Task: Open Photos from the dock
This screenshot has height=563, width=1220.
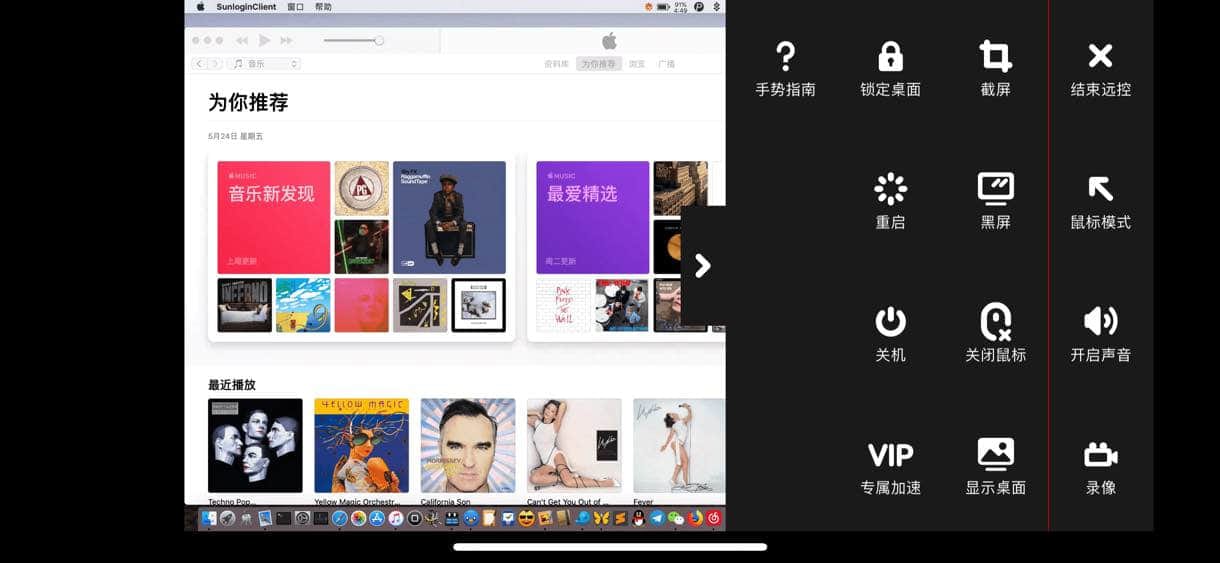Action: coord(358,518)
